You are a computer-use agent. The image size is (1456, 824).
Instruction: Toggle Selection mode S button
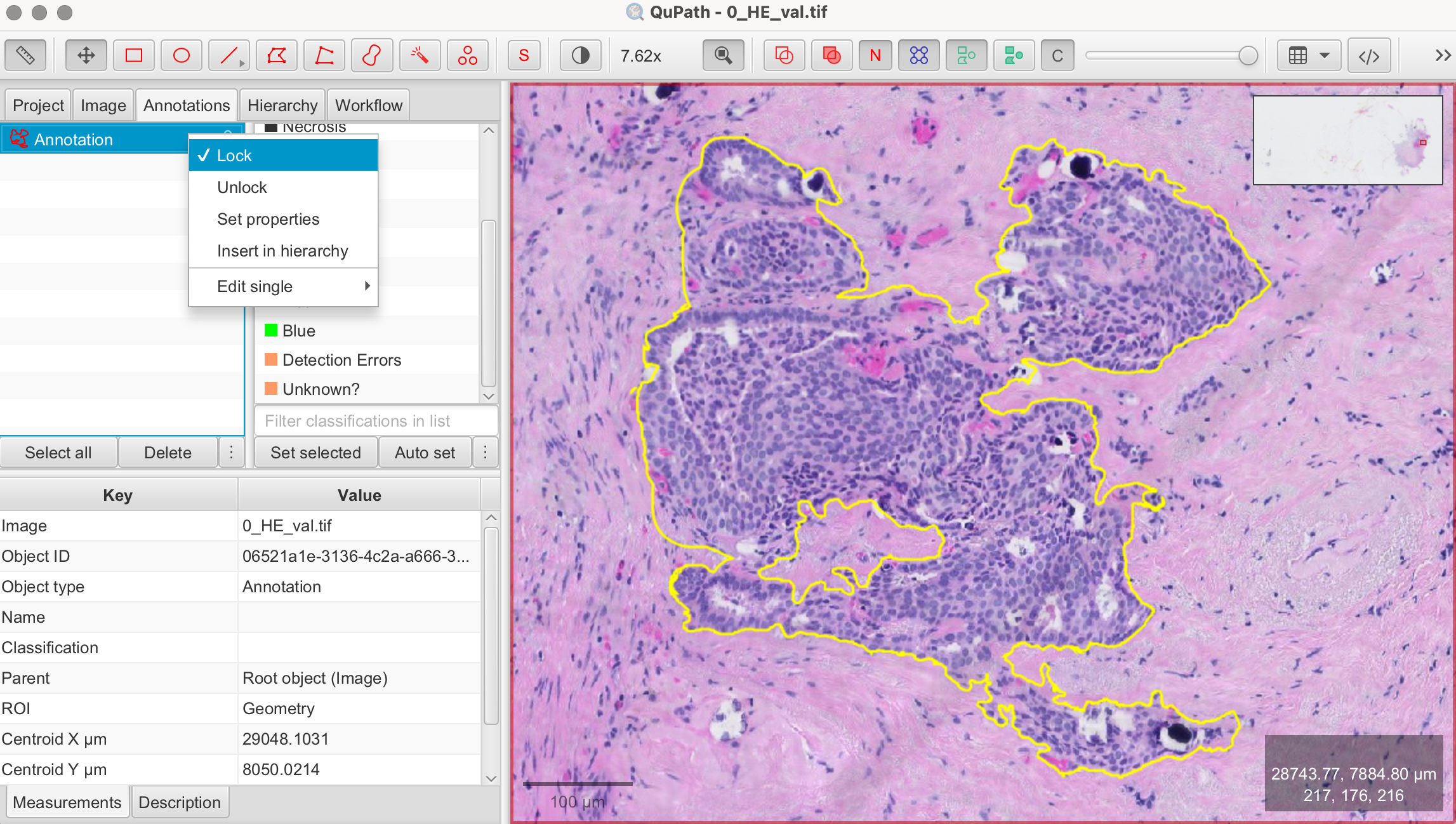tap(524, 56)
